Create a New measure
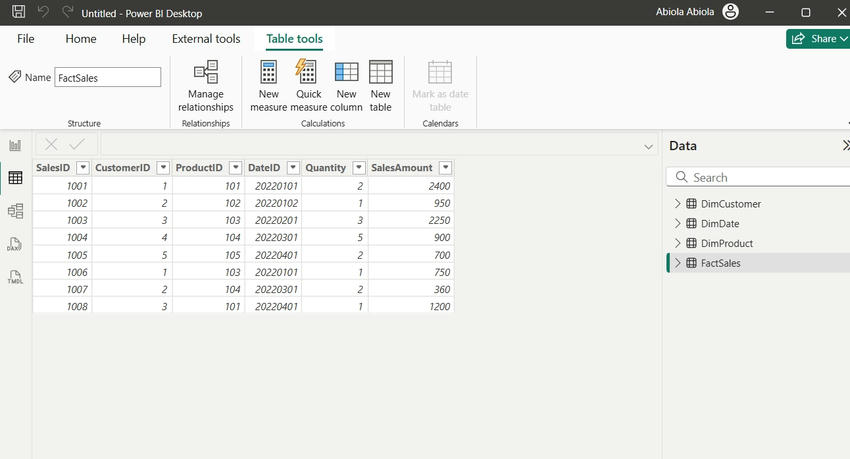 point(268,86)
